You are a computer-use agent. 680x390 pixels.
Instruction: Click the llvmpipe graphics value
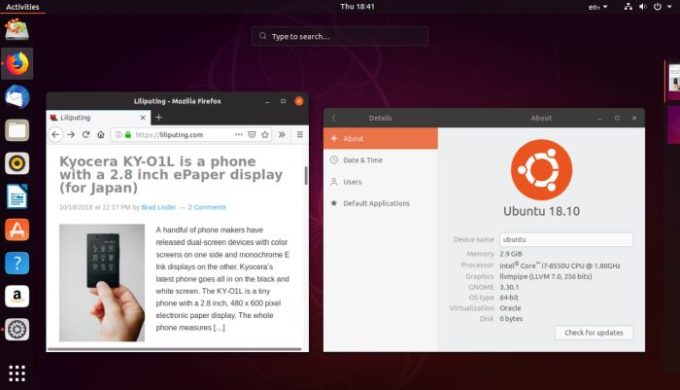point(546,276)
